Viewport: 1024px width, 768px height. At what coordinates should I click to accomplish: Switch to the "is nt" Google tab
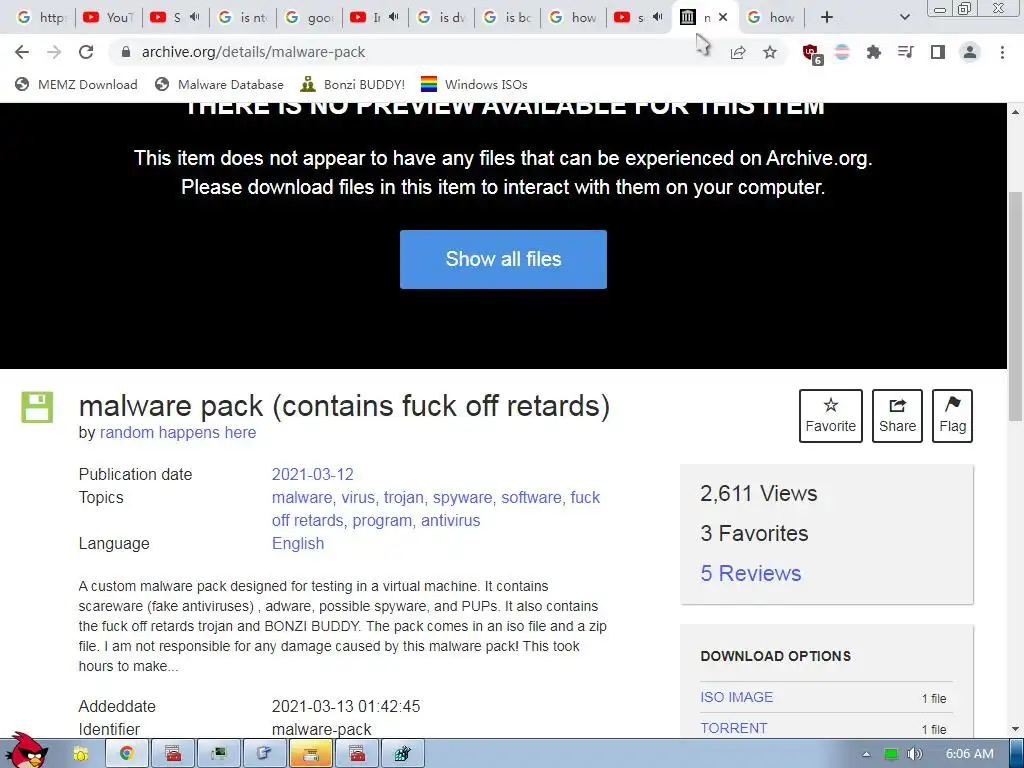tap(243, 18)
